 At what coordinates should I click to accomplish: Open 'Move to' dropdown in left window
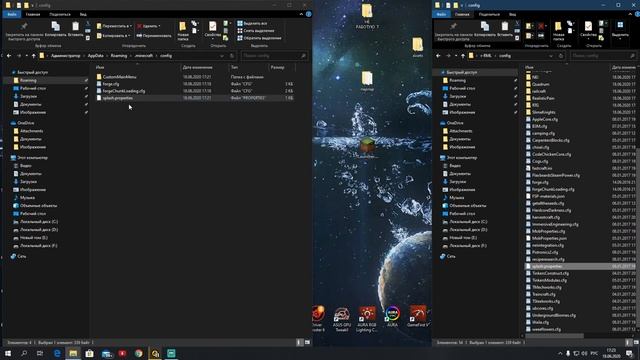tap(114, 26)
